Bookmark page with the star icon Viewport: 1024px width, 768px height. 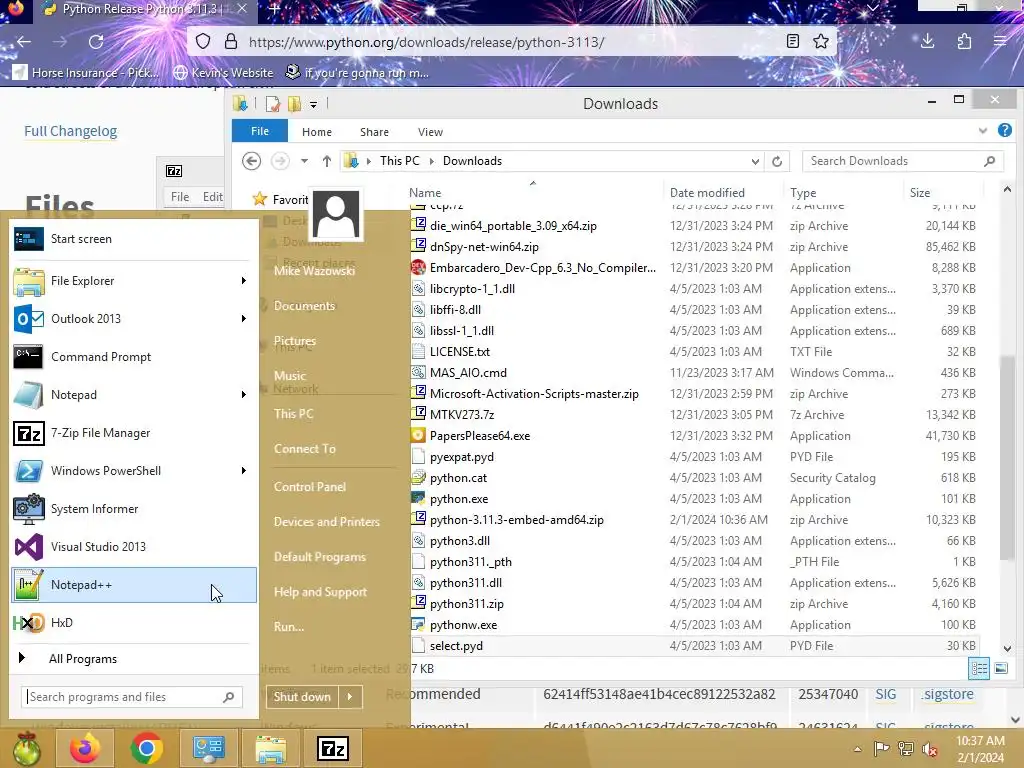pos(821,42)
